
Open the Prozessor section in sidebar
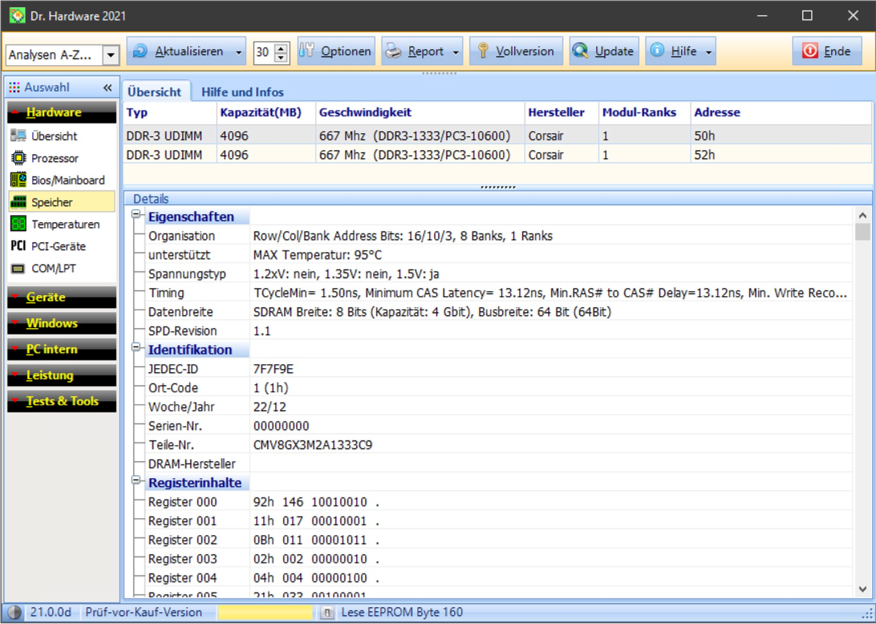[x=54, y=158]
